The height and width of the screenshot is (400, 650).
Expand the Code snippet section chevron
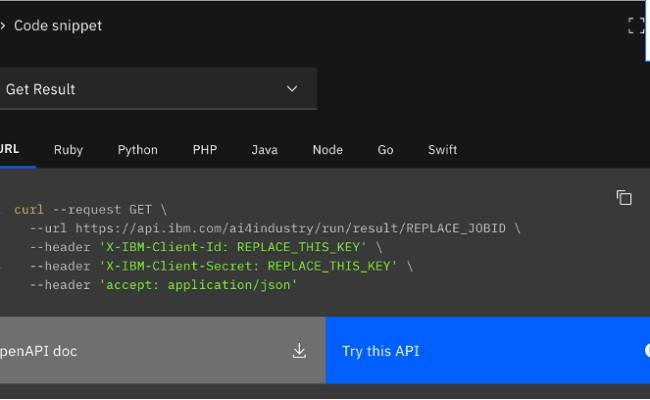click(x=2, y=26)
